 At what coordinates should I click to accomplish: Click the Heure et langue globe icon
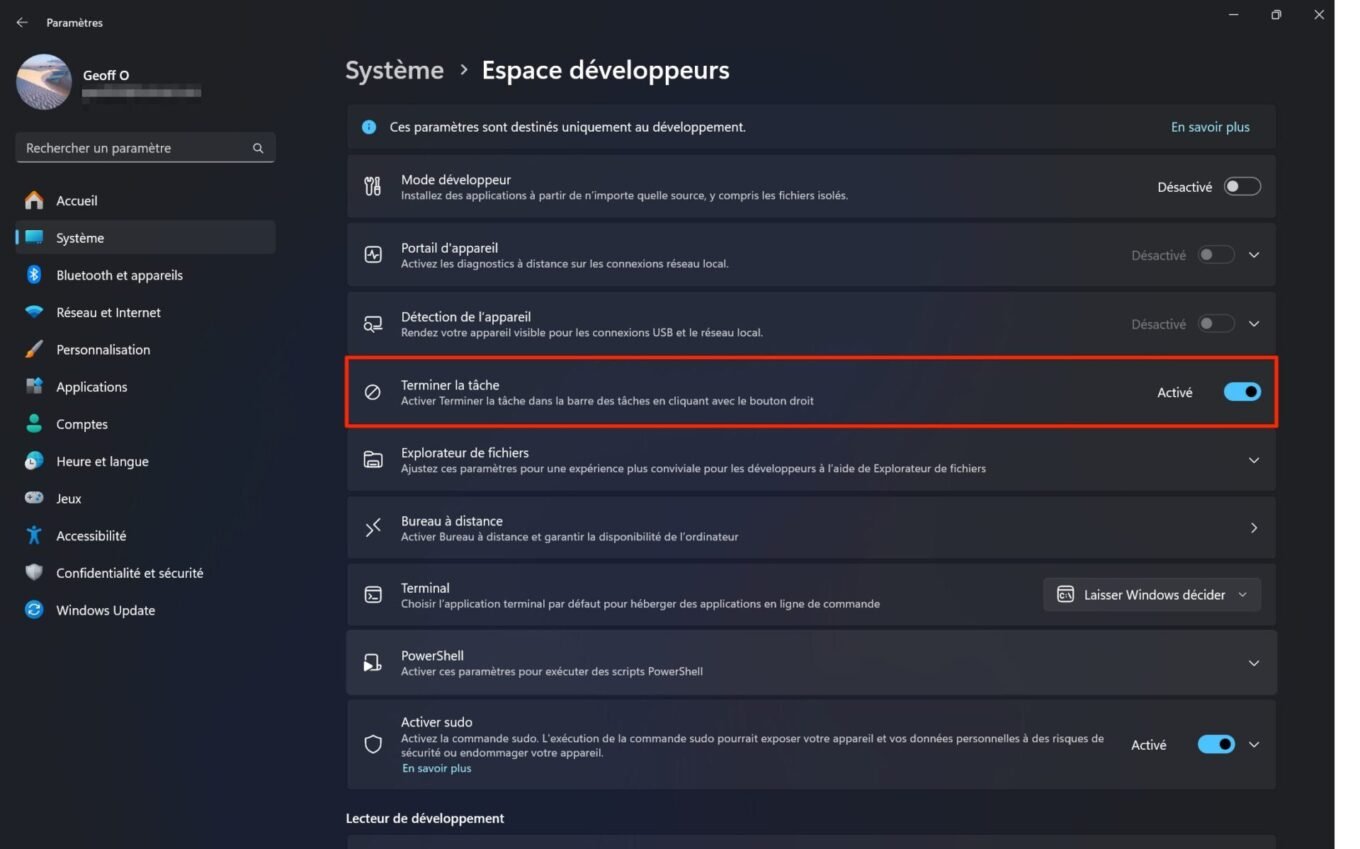point(34,461)
